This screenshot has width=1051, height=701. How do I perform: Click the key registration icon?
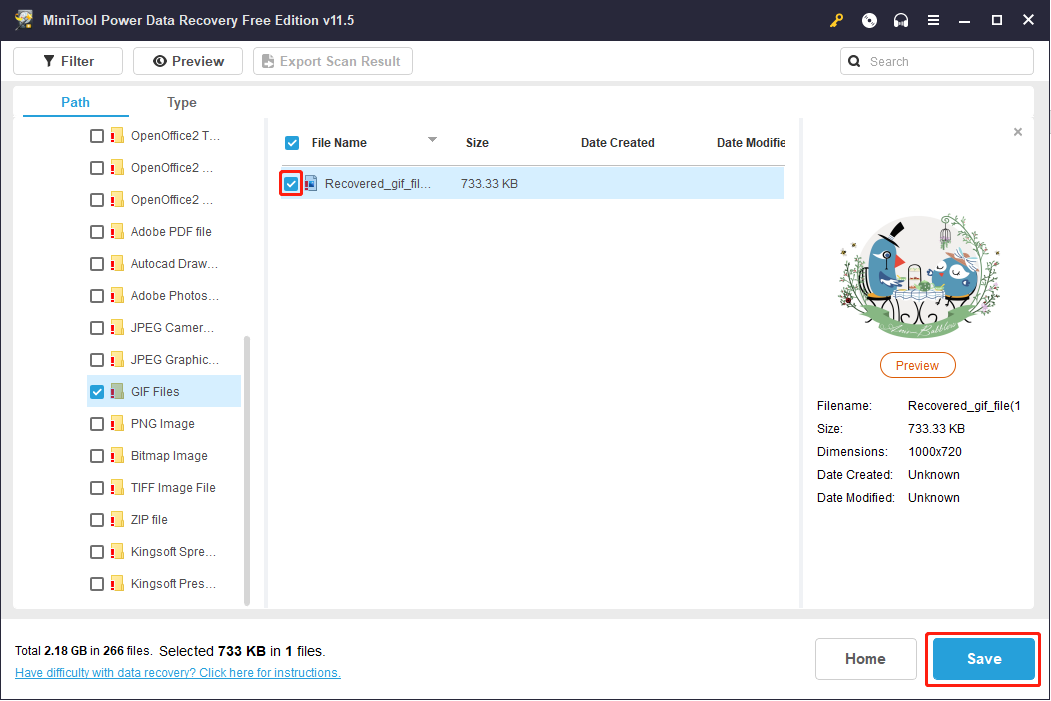tap(837, 21)
